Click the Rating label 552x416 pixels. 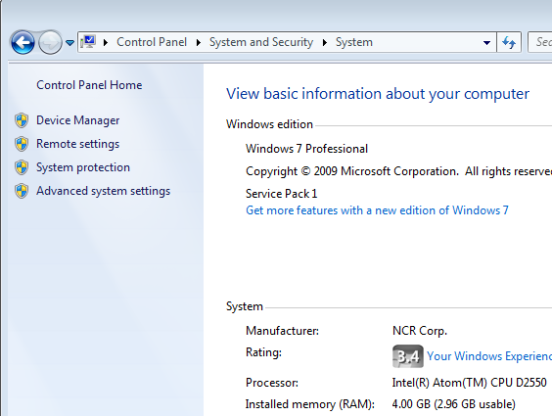click(264, 352)
